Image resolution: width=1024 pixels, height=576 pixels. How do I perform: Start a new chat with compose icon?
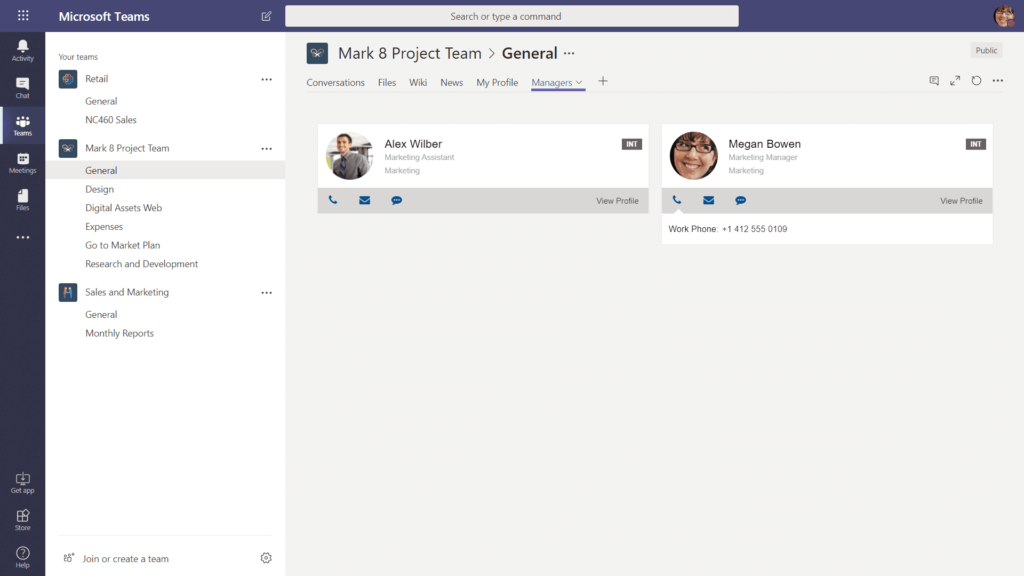click(x=266, y=16)
